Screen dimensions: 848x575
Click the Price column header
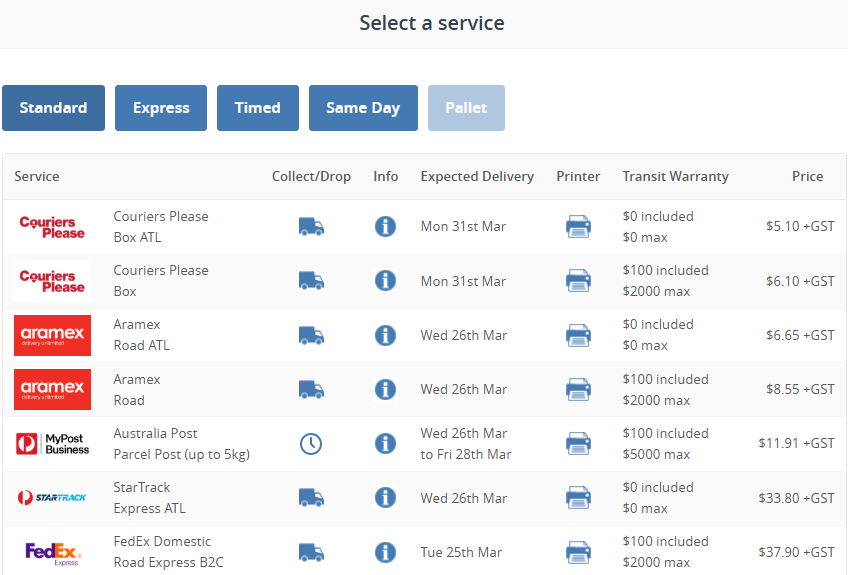click(807, 176)
